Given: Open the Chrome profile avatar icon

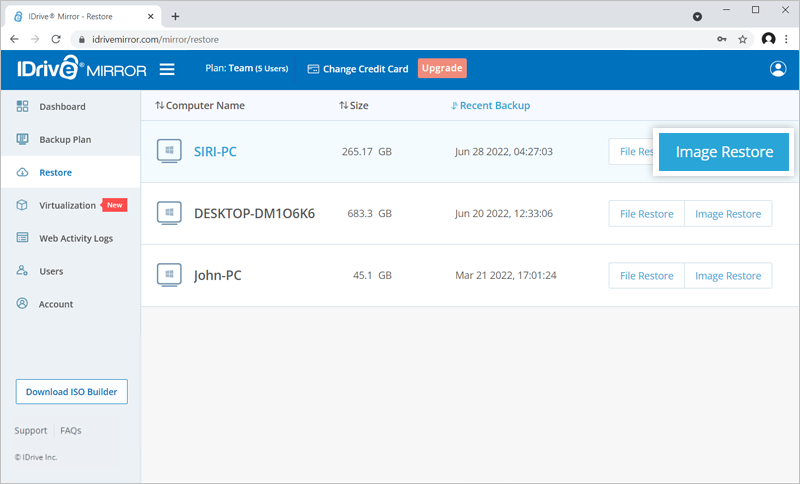Looking at the screenshot, I should 768,39.
